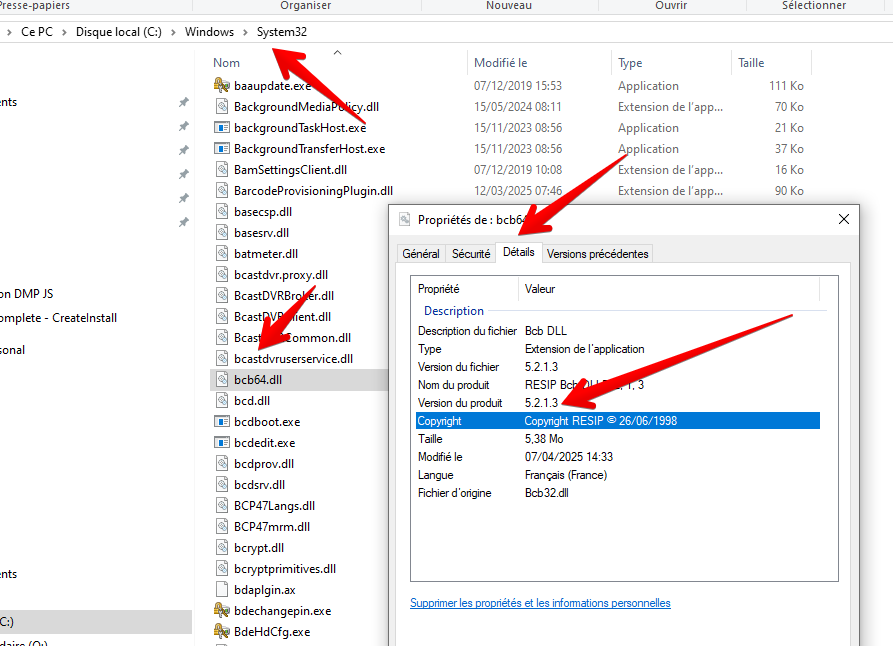
Task: Select the Copyright property row
Action: tap(618, 420)
